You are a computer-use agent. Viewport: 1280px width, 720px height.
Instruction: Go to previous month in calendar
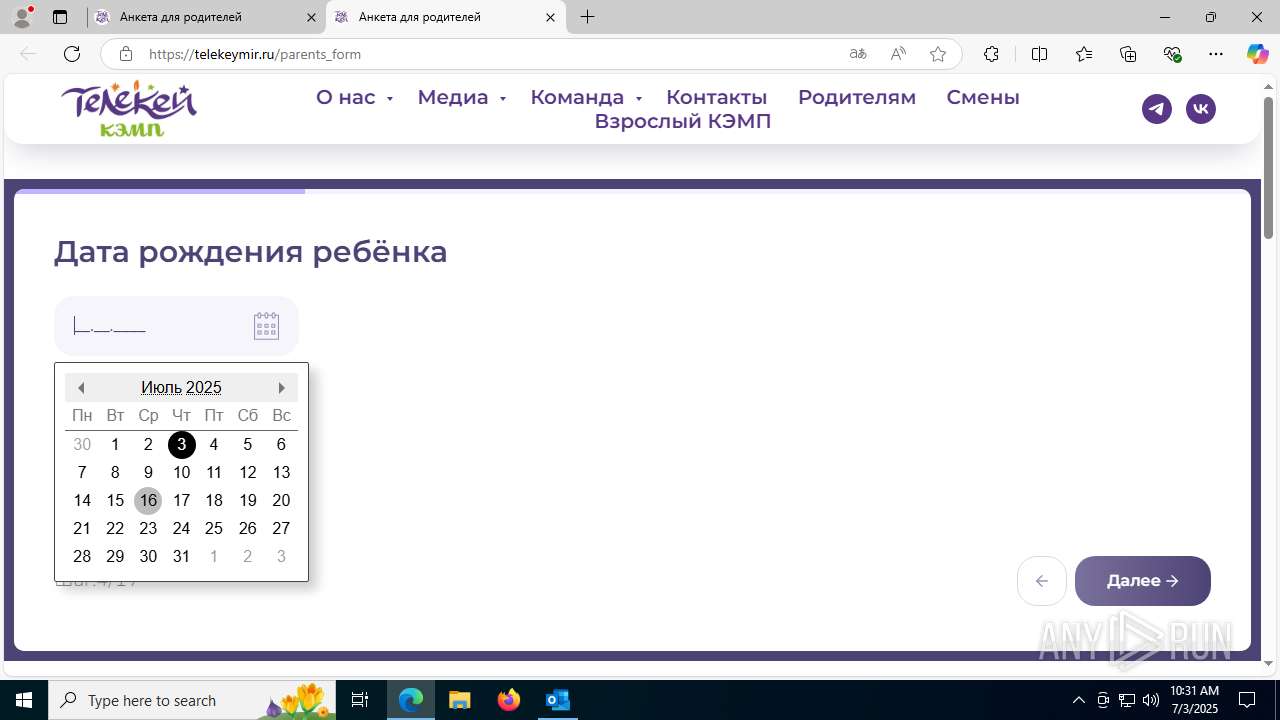pyautogui.click(x=81, y=388)
